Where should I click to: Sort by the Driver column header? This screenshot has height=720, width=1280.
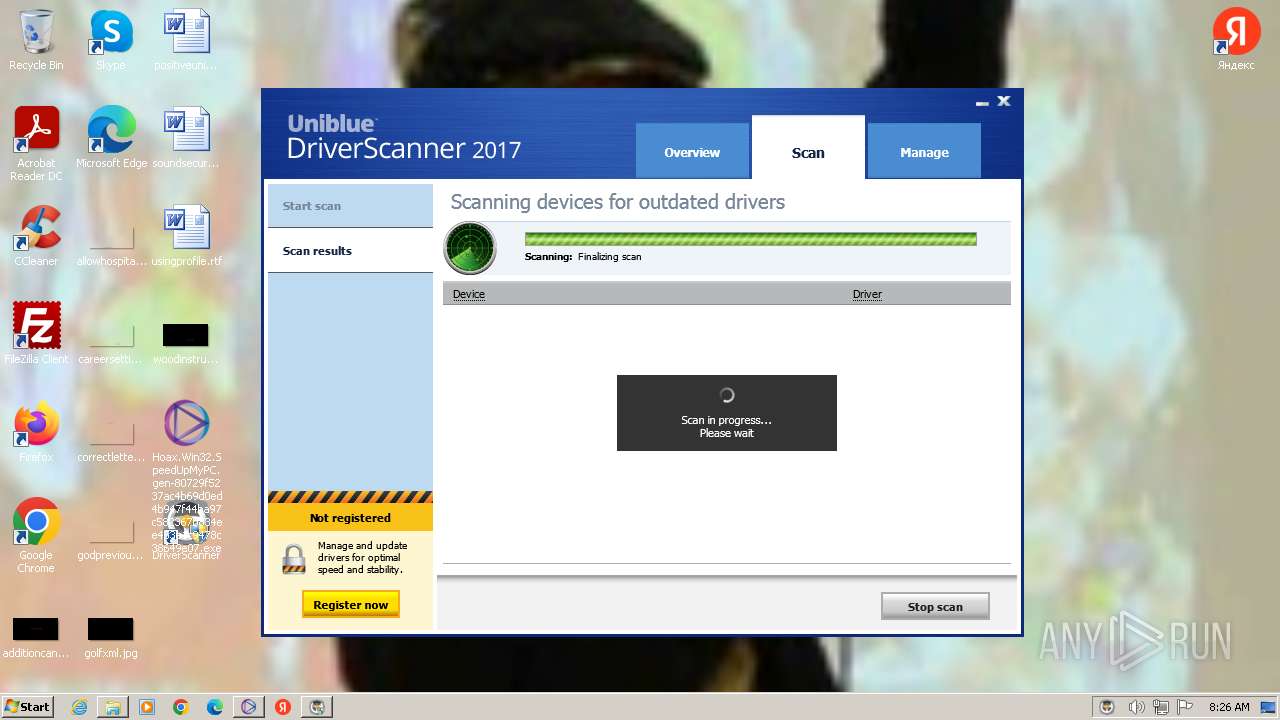tap(867, 294)
